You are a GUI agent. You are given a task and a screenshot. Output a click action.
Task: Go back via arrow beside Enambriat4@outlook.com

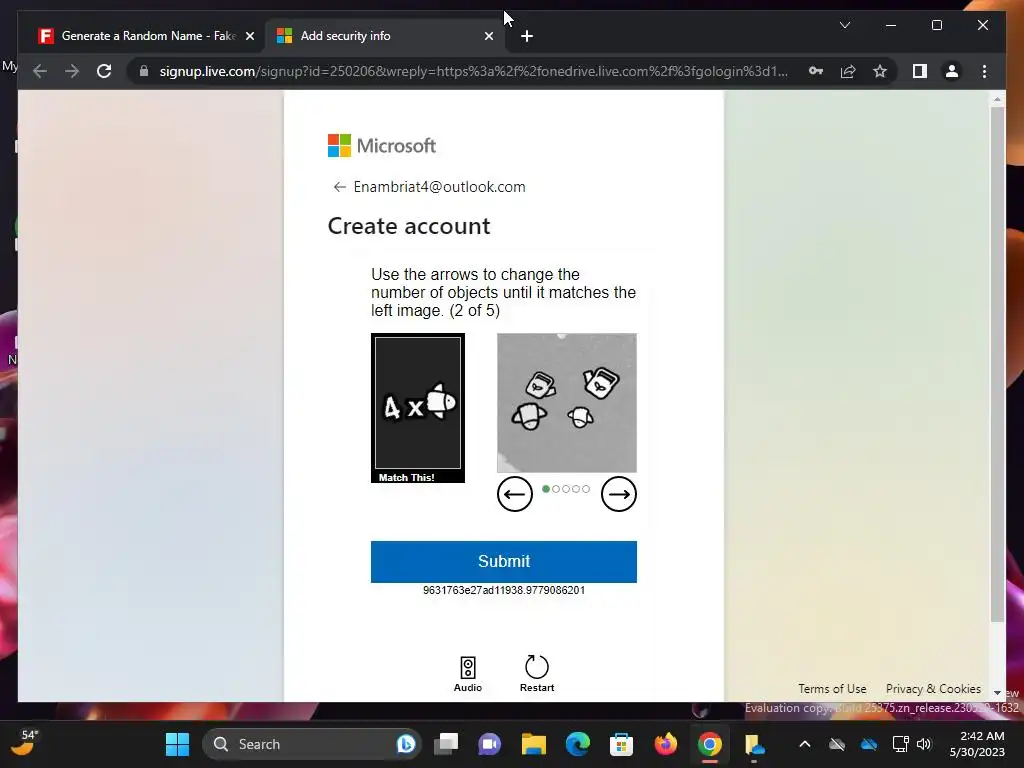[x=339, y=187]
